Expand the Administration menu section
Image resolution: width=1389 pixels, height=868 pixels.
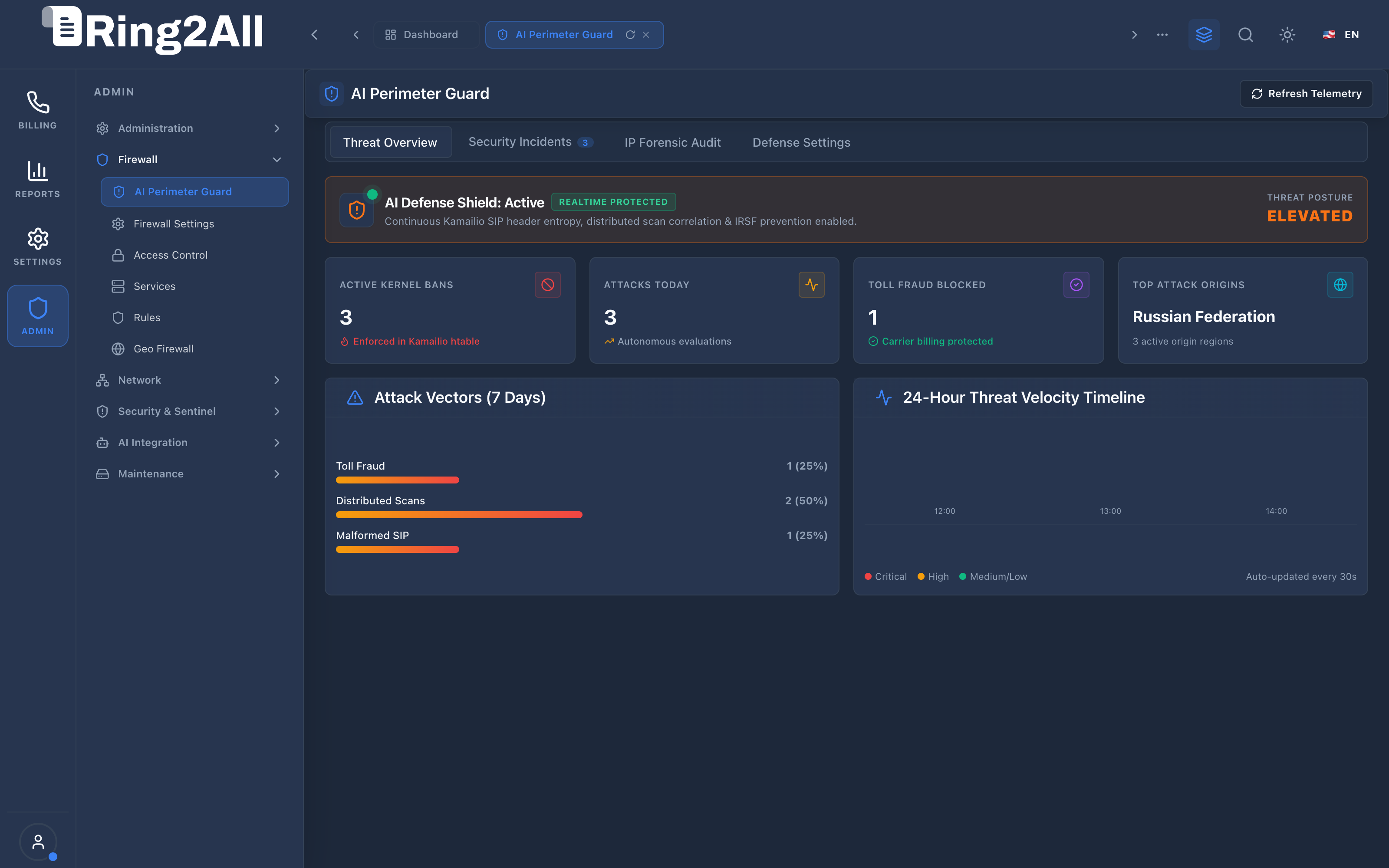coord(189,128)
